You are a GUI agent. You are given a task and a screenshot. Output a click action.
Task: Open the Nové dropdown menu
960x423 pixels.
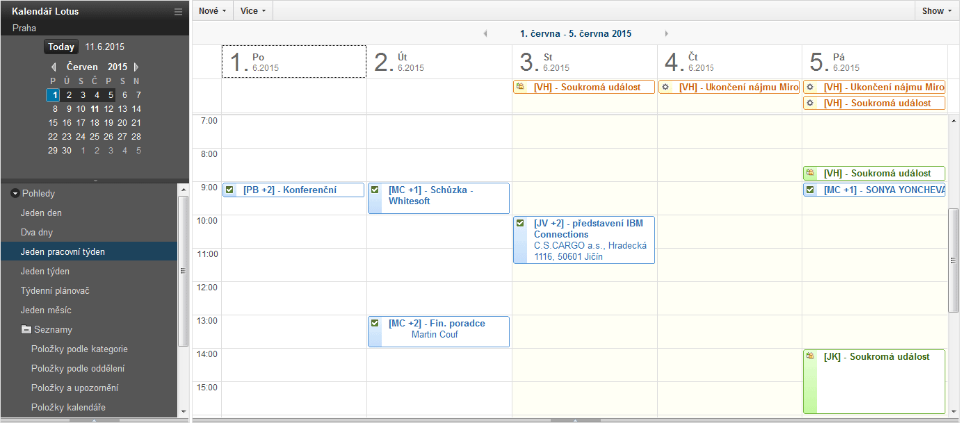tap(211, 10)
